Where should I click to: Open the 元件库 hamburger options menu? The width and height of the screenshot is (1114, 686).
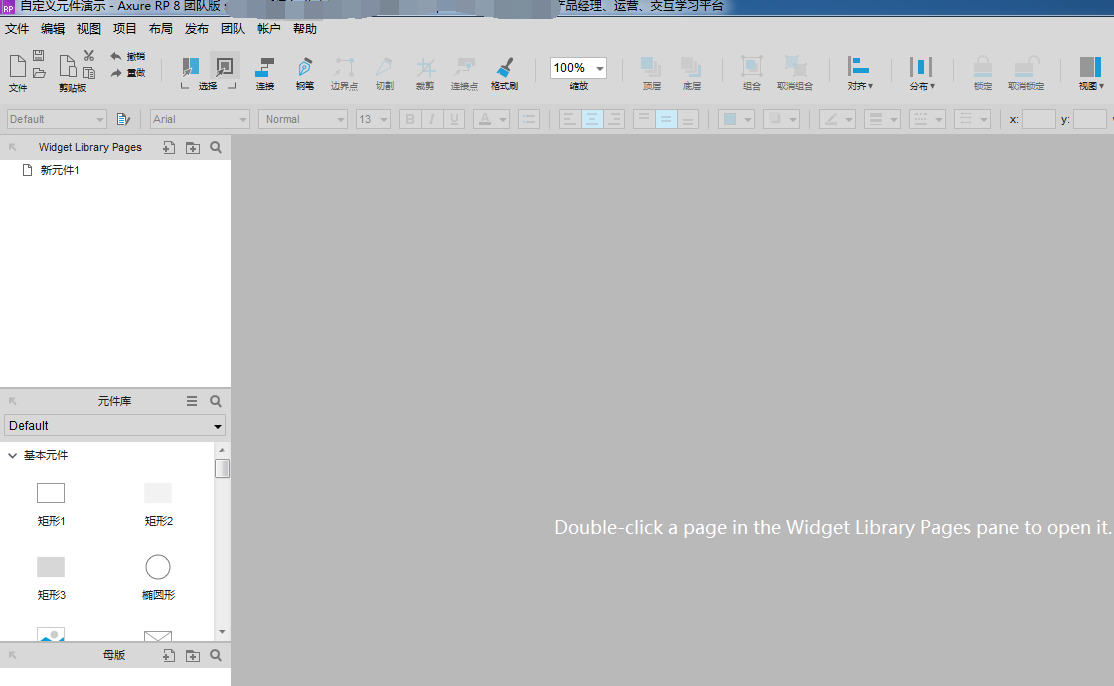(192, 401)
